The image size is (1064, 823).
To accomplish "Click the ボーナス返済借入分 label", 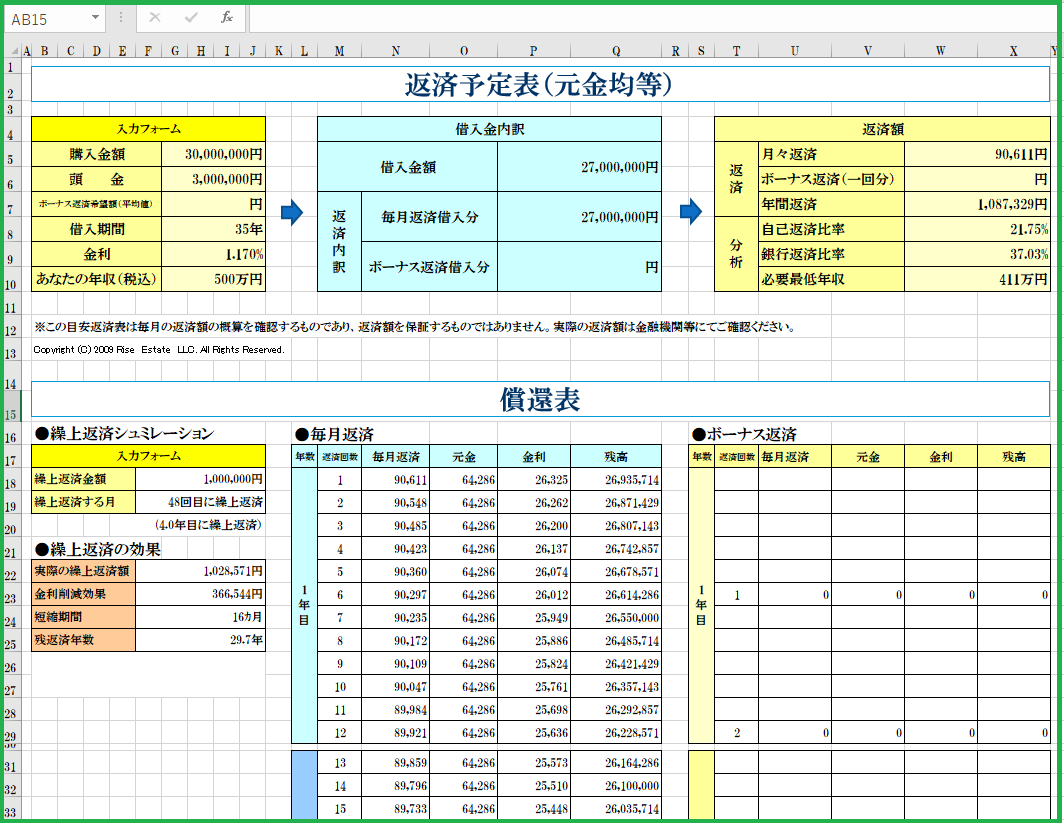I will click(429, 267).
